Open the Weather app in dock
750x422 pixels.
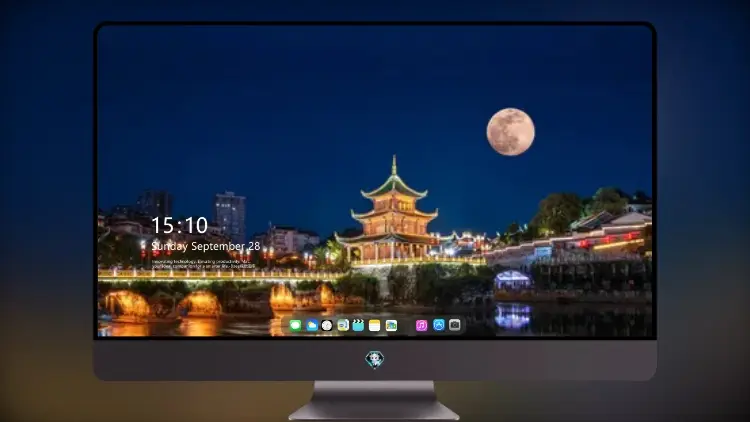tap(311, 325)
